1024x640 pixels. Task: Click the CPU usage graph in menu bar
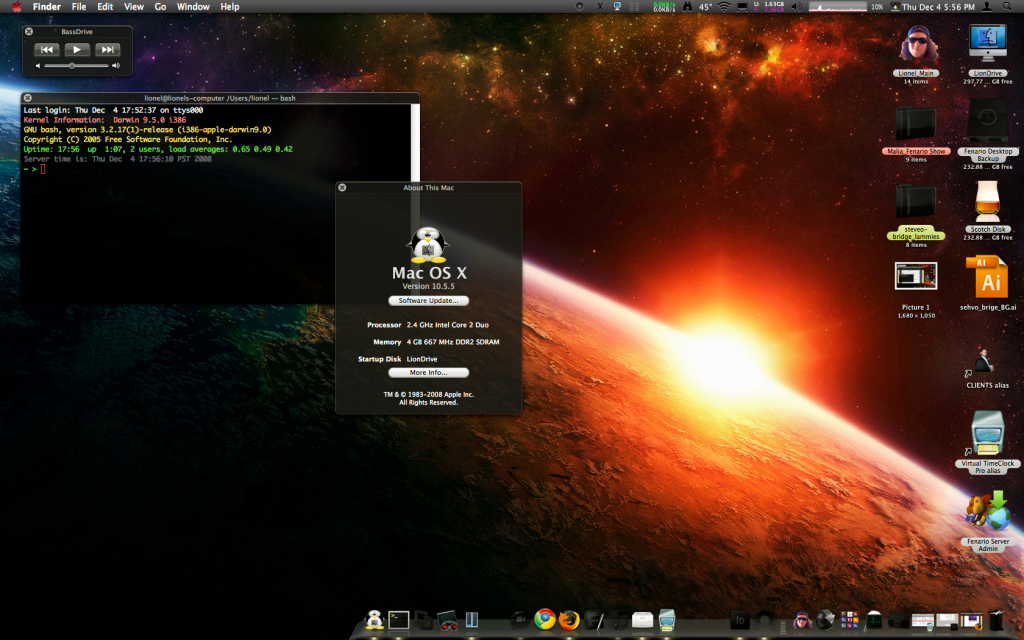[x=838, y=7]
